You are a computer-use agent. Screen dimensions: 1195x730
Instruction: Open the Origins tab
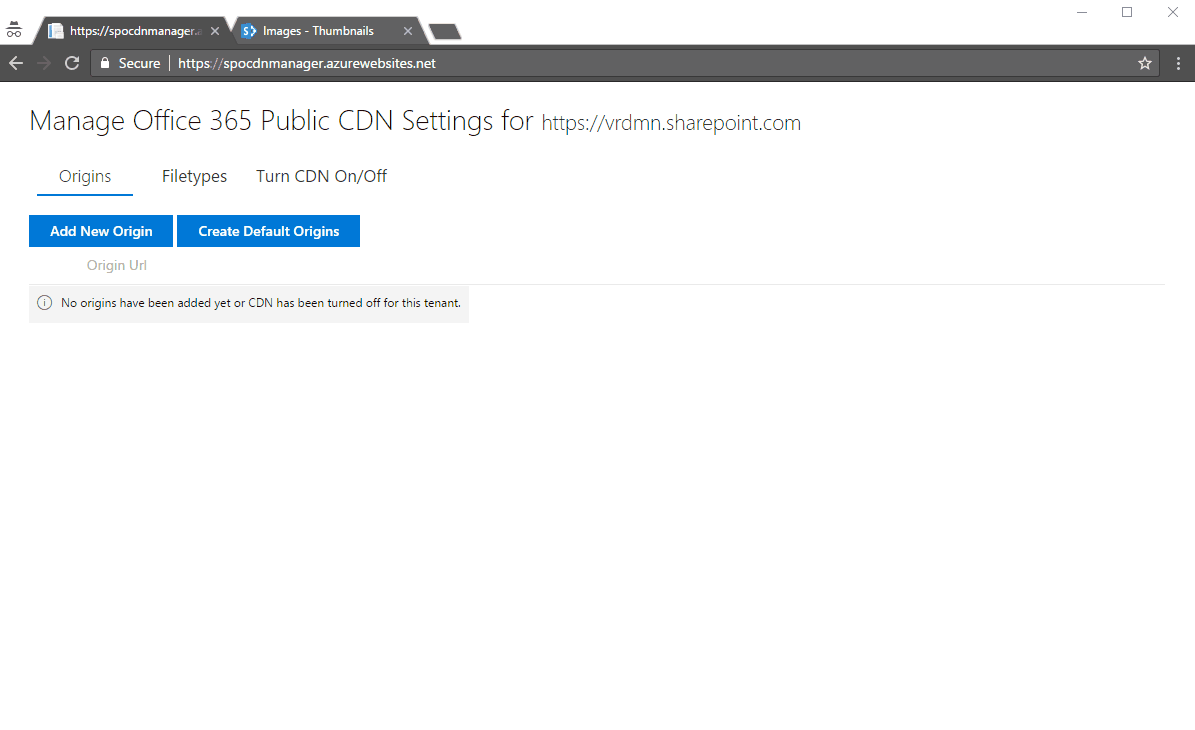[85, 176]
